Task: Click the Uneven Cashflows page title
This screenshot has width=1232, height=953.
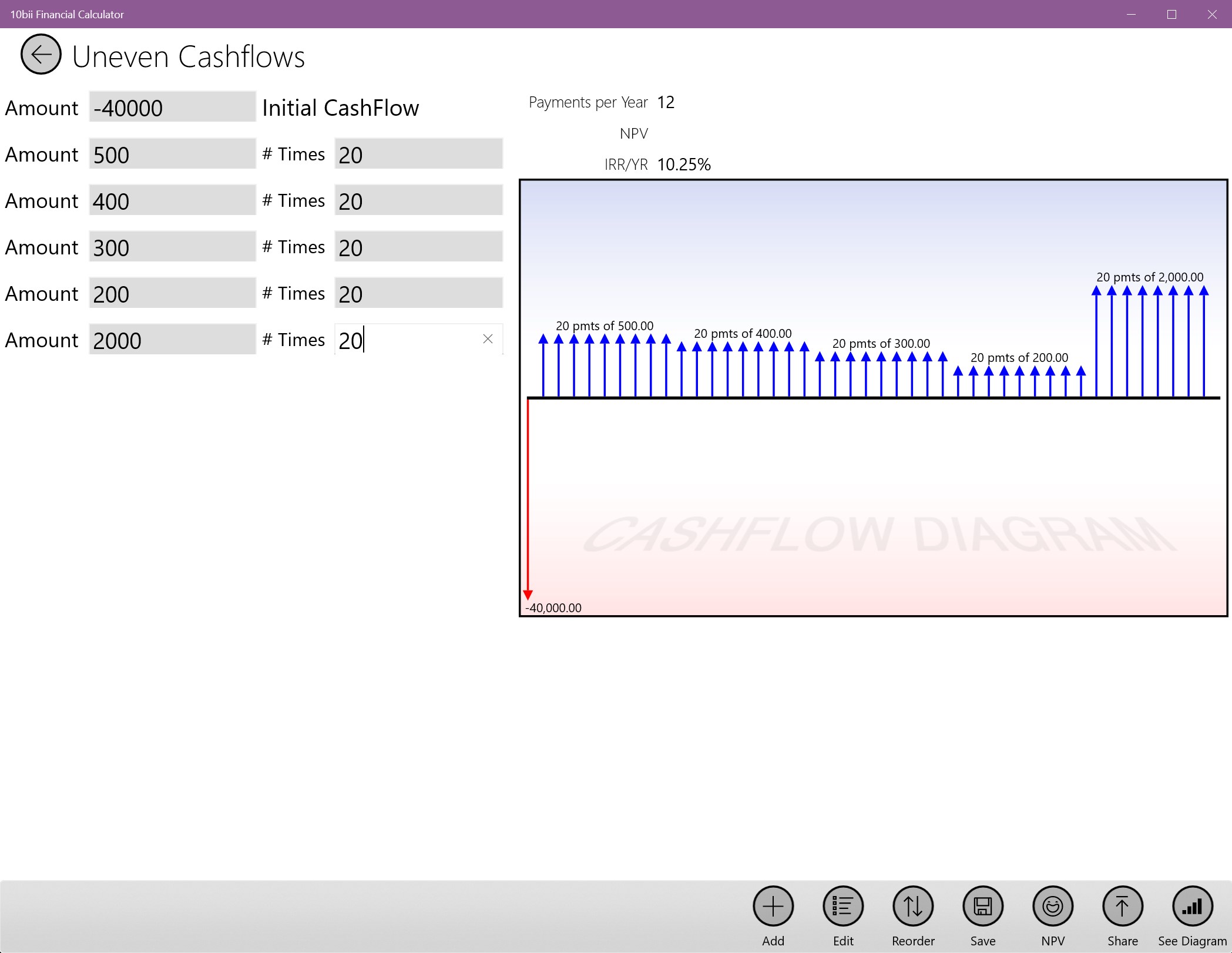Action: click(188, 55)
